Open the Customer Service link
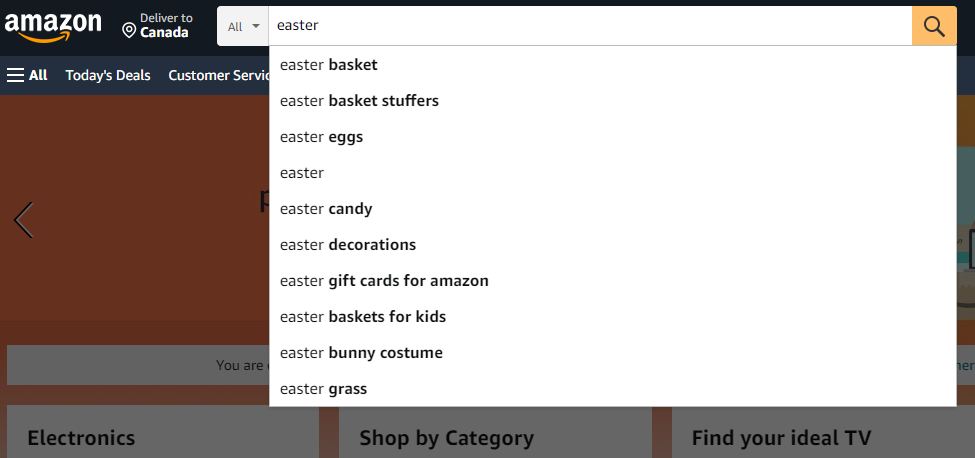Image resolution: width=975 pixels, height=458 pixels. [x=219, y=75]
